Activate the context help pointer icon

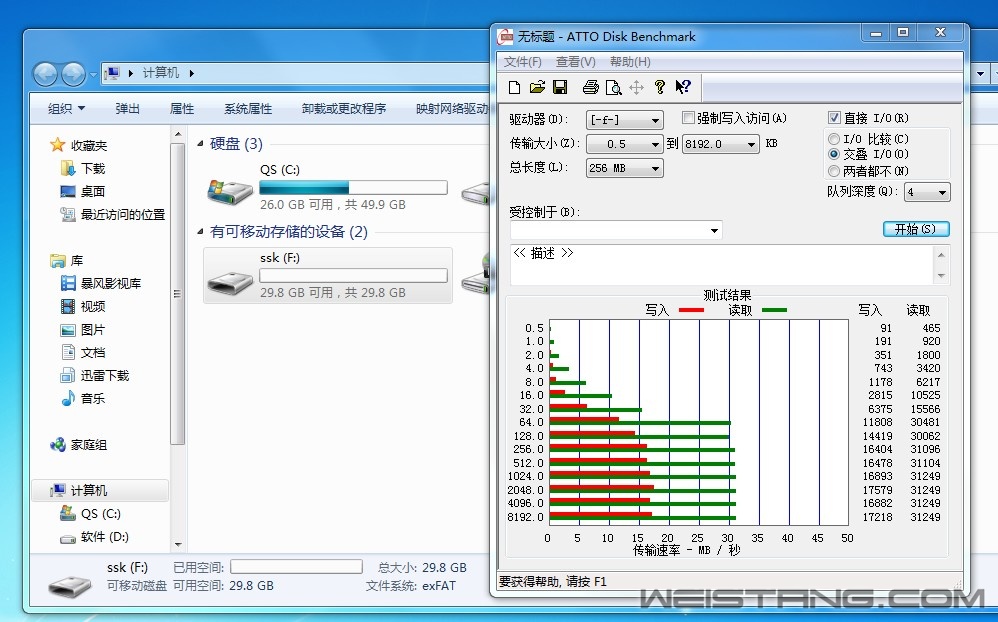pos(683,88)
